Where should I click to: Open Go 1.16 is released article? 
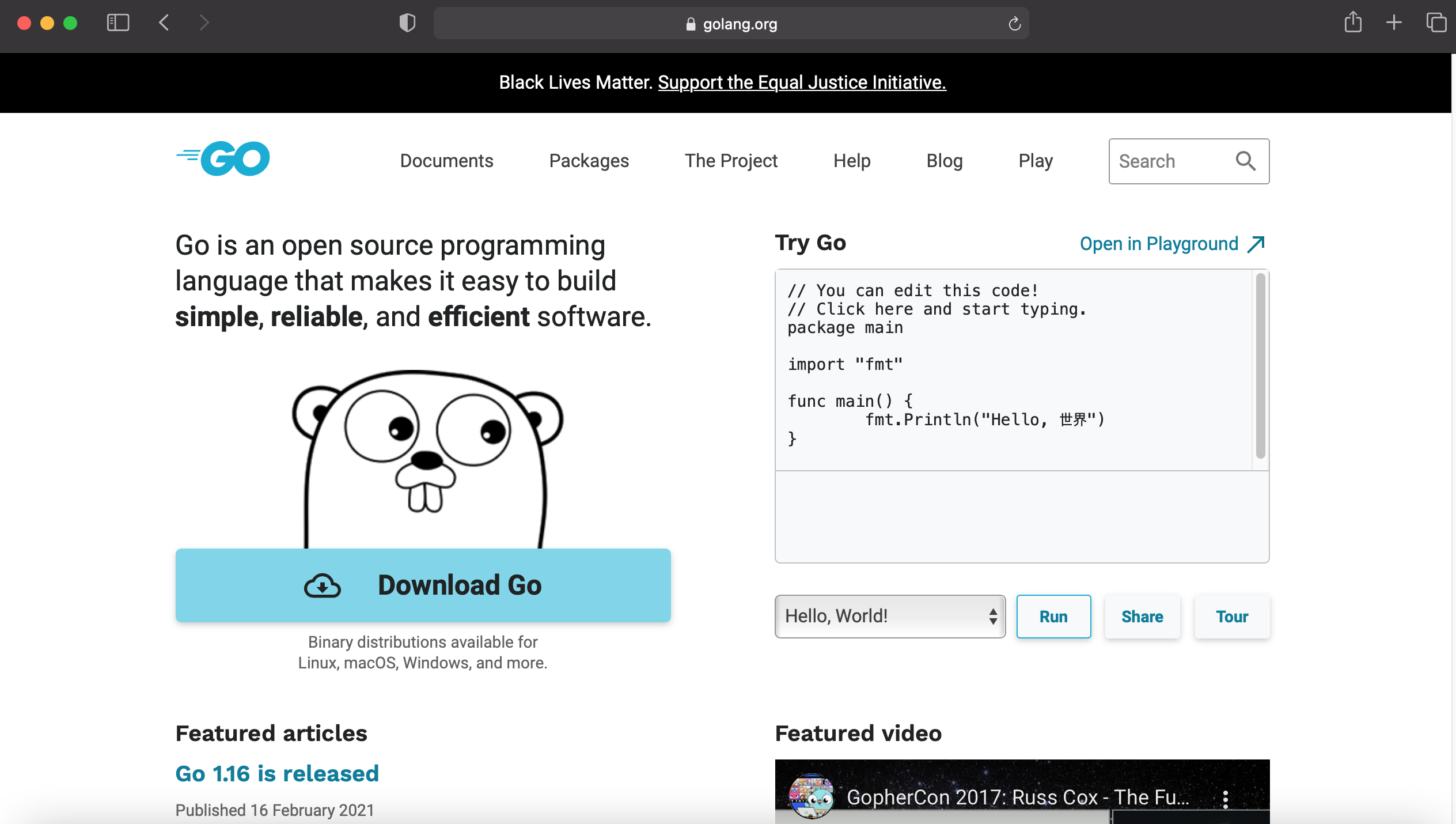pos(277,773)
